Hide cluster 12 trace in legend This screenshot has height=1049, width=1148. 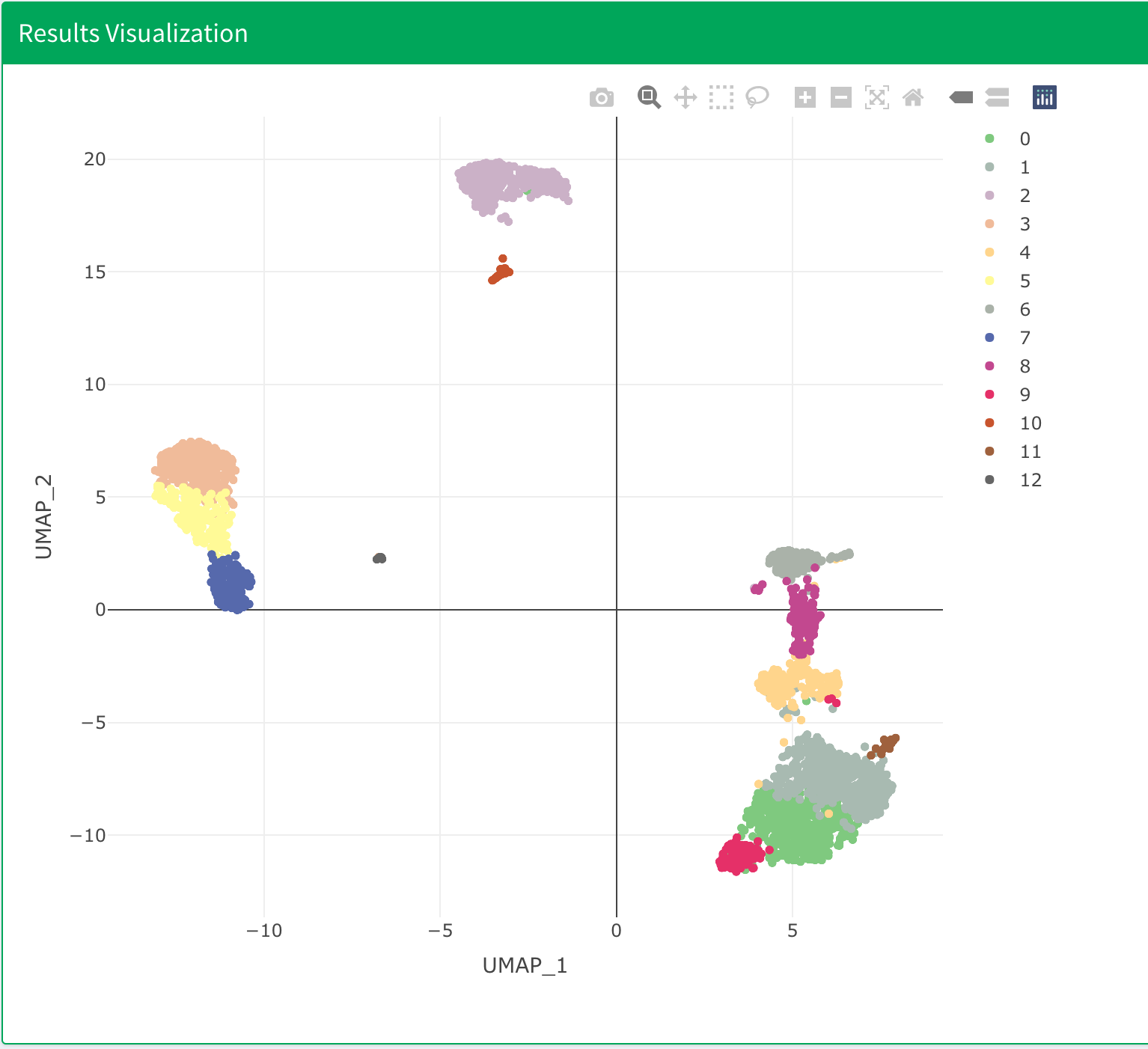click(1012, 480)
